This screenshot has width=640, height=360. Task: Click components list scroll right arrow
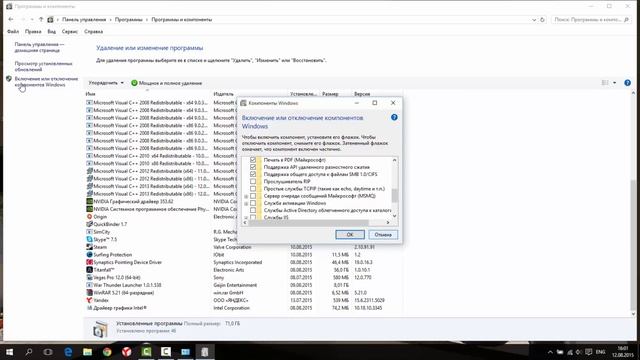coord(388,222)
